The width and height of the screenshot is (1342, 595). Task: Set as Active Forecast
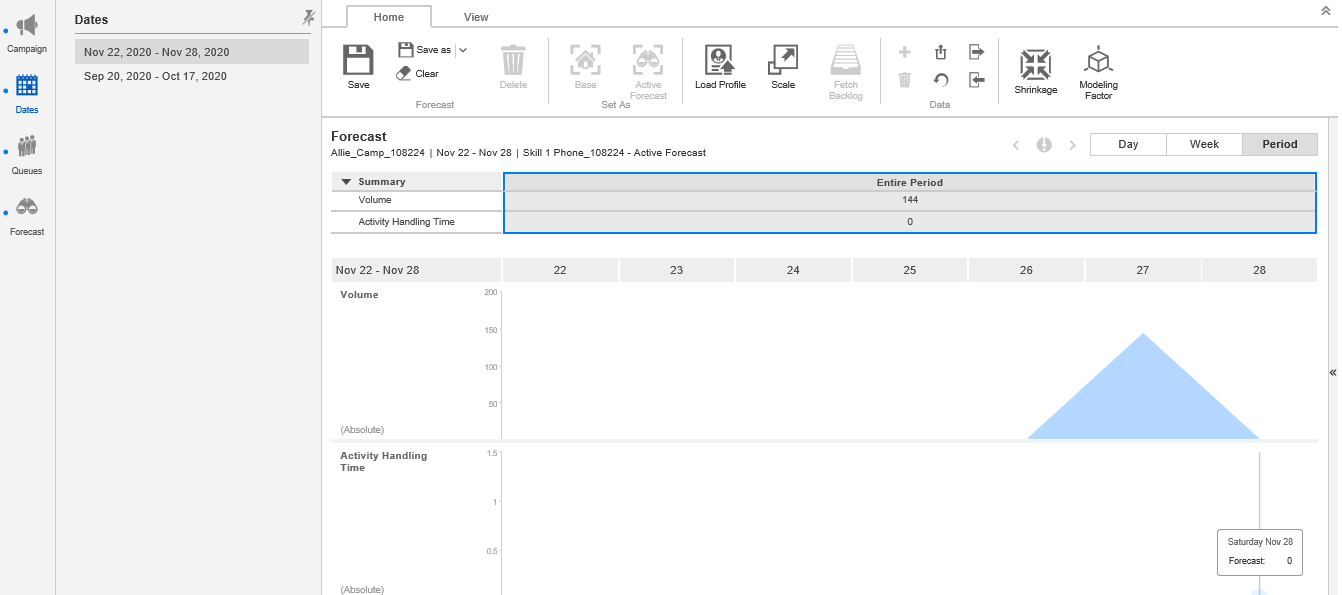pyautogui.click(x=648, y=72)
